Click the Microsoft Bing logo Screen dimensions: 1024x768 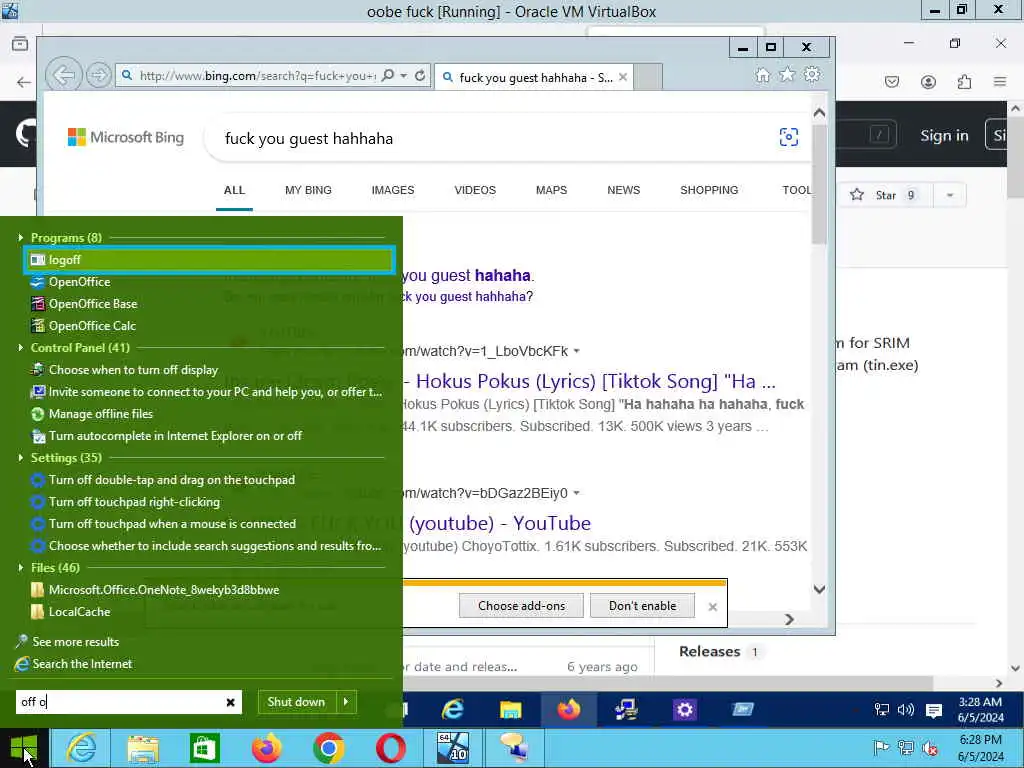126,137
